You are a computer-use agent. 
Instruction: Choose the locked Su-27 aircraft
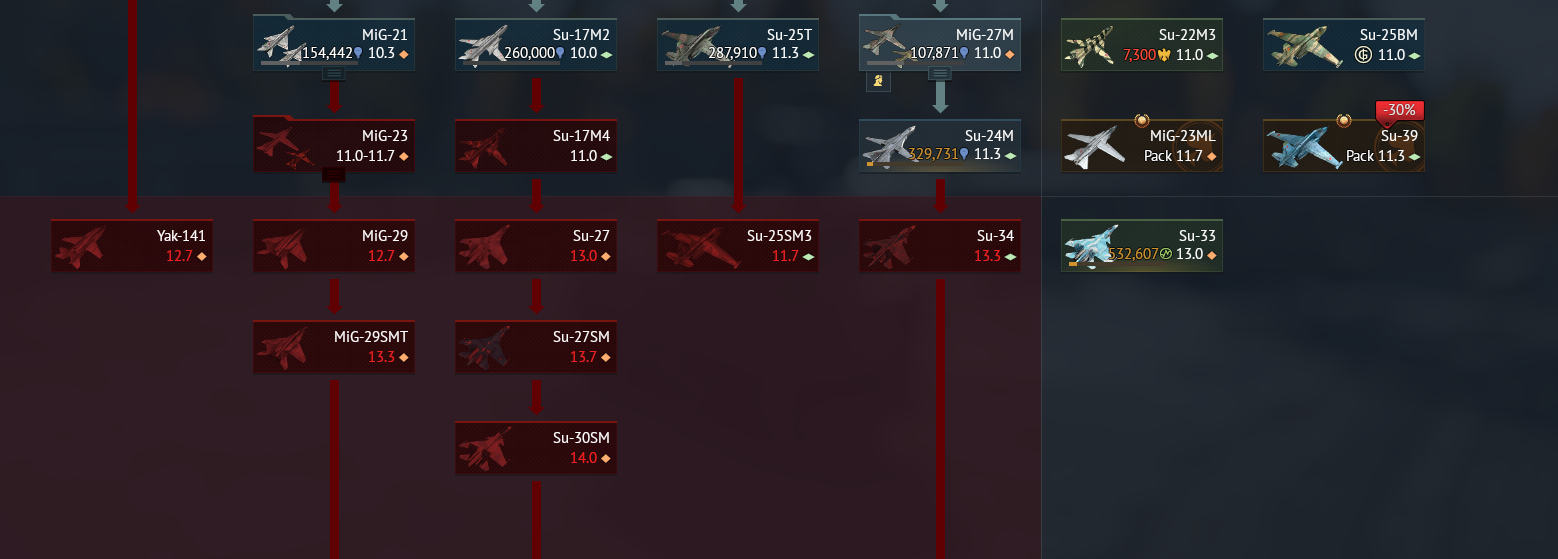pos(536,246)
